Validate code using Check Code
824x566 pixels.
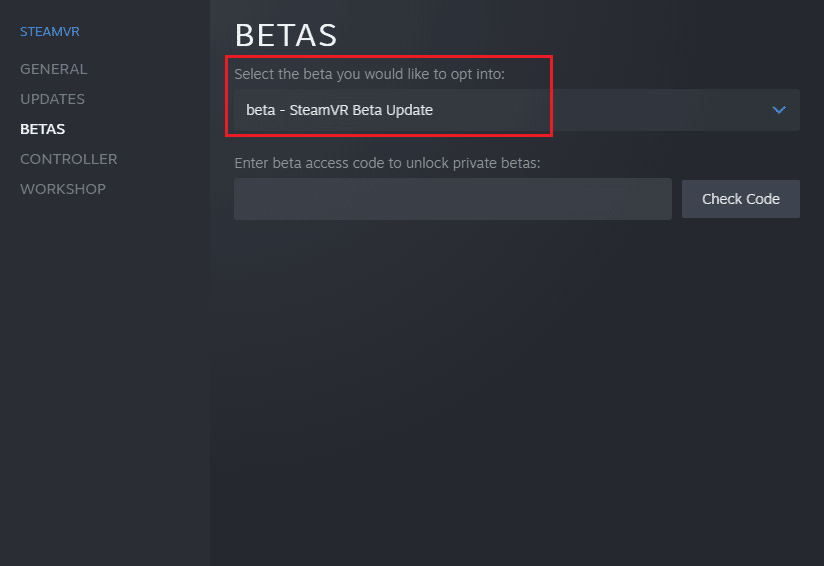(740, 199)
